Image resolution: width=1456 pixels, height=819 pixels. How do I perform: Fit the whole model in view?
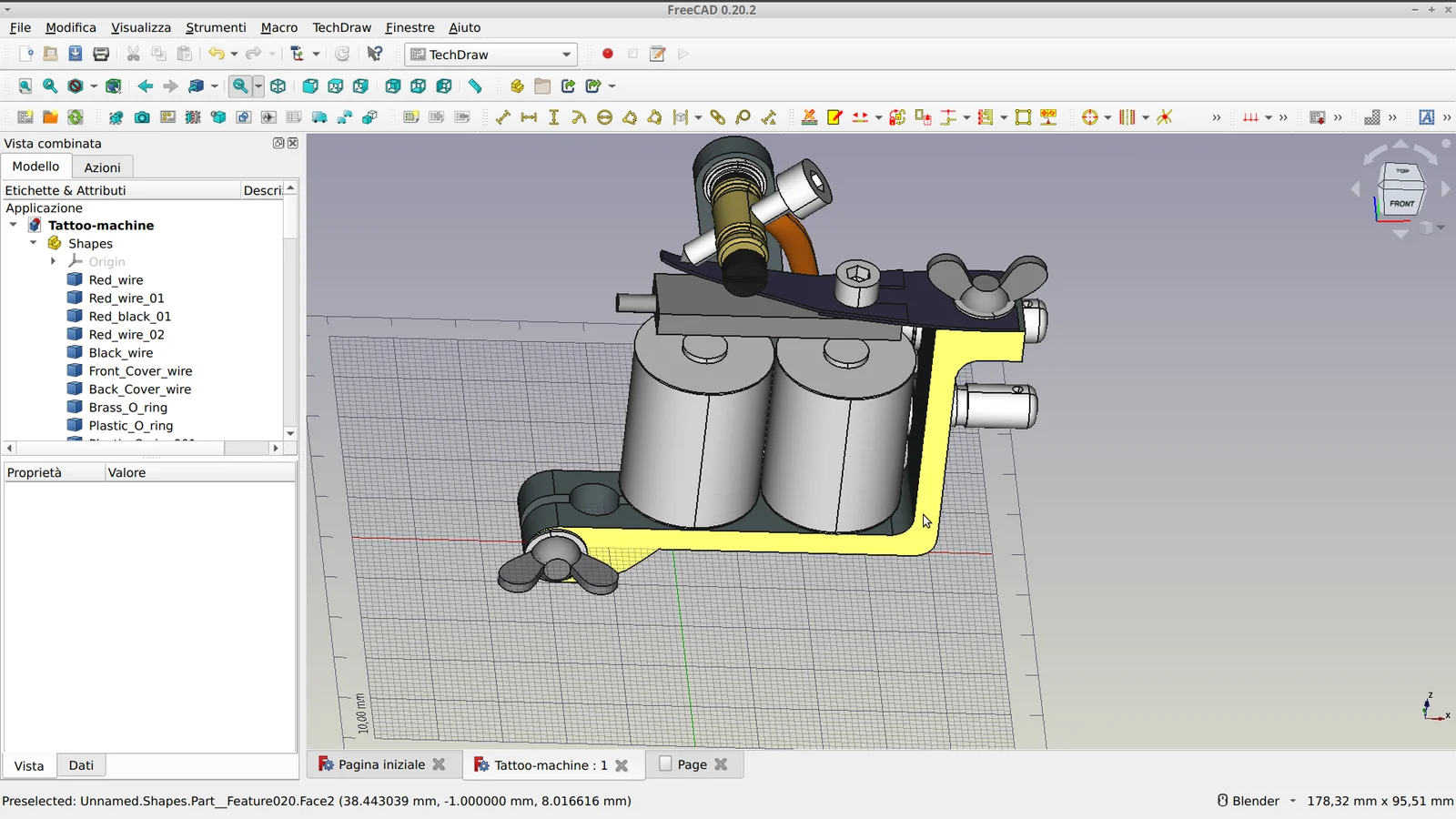25,86
